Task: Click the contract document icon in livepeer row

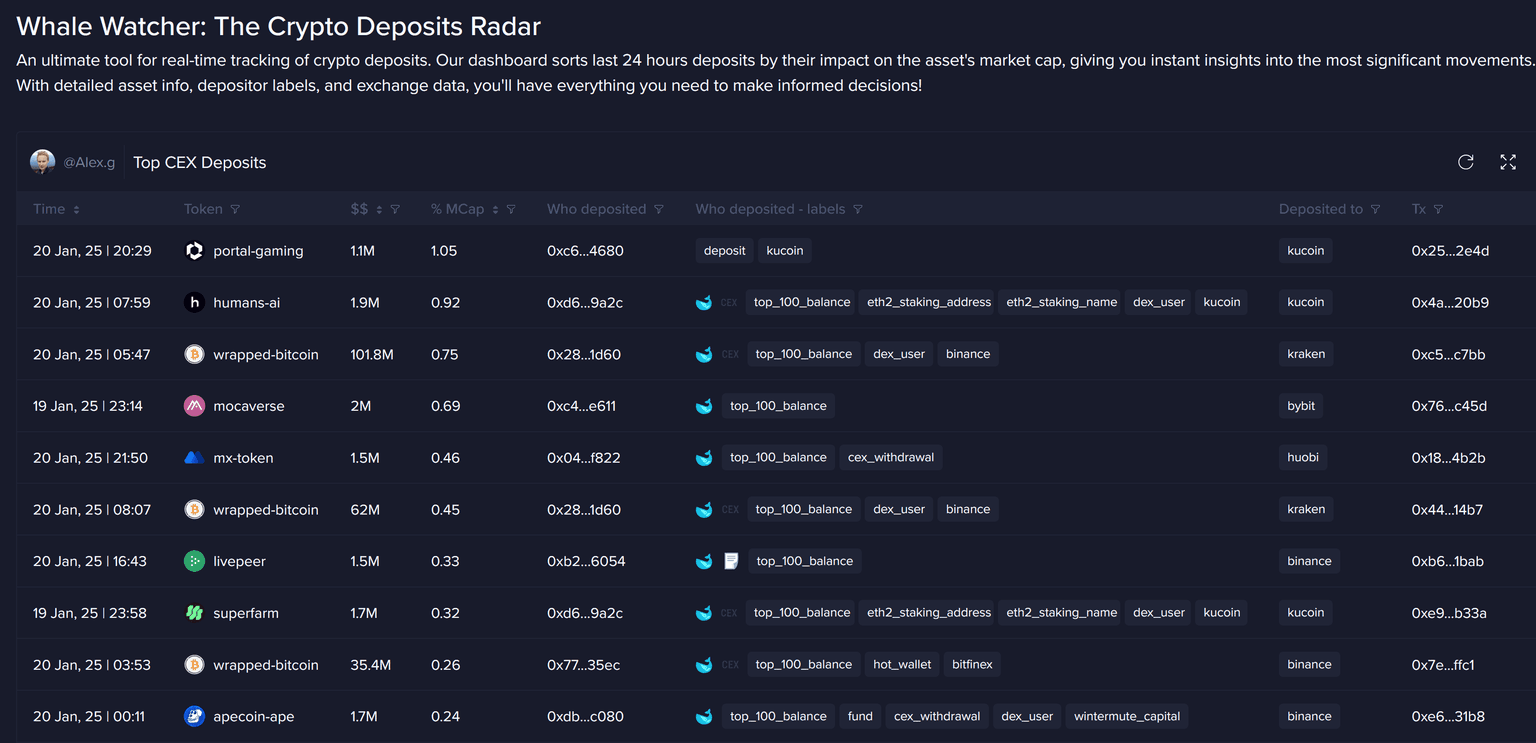Action: click(x=731, y=561)
